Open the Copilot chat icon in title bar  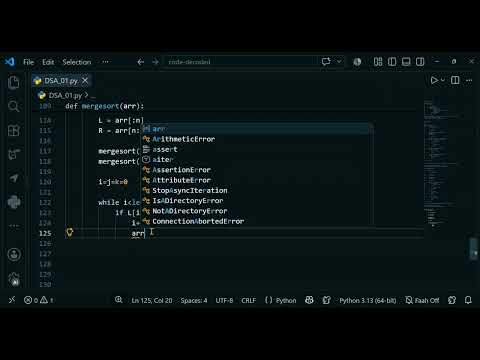coord(326,62)
